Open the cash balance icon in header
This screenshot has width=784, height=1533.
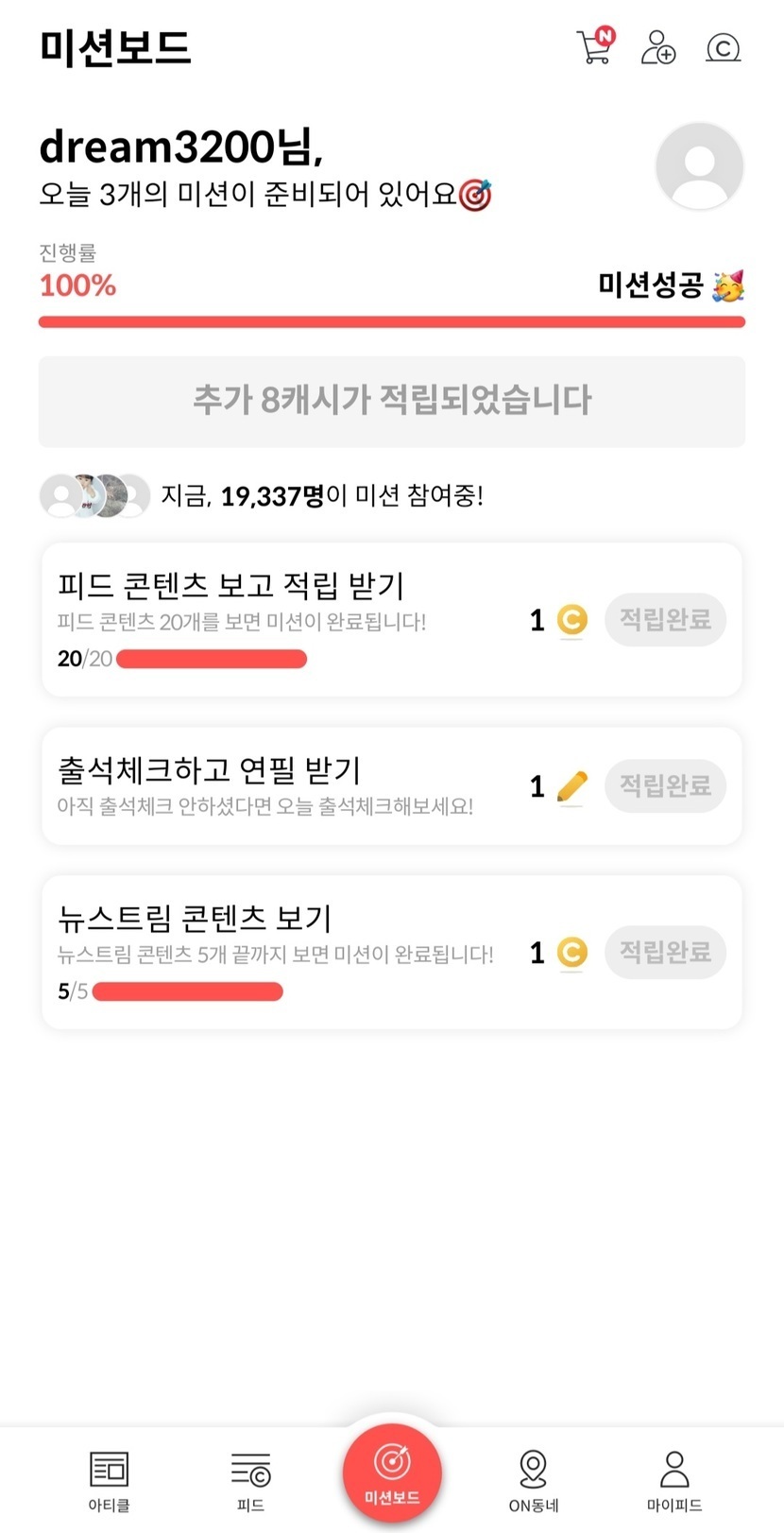coord(724,47)
